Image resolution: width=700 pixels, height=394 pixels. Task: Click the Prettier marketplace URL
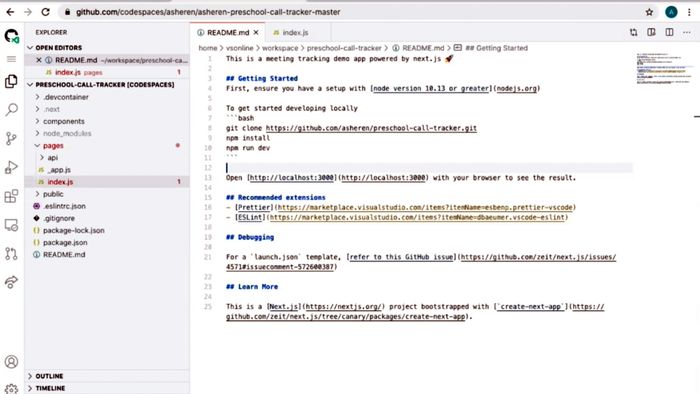coord(425,207)
